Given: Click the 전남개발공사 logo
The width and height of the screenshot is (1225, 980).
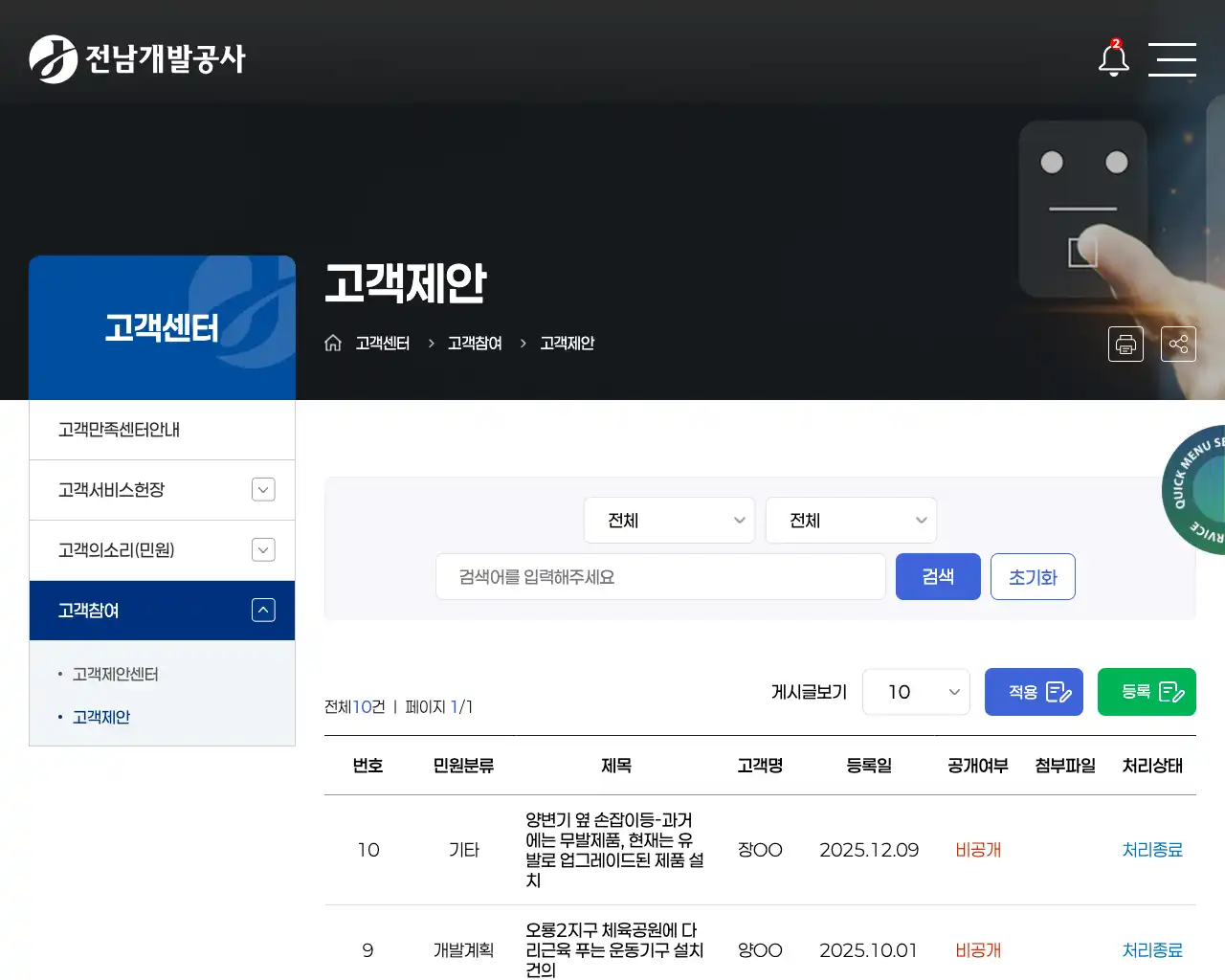Looking at the screenshot, I should pos(138,59).
